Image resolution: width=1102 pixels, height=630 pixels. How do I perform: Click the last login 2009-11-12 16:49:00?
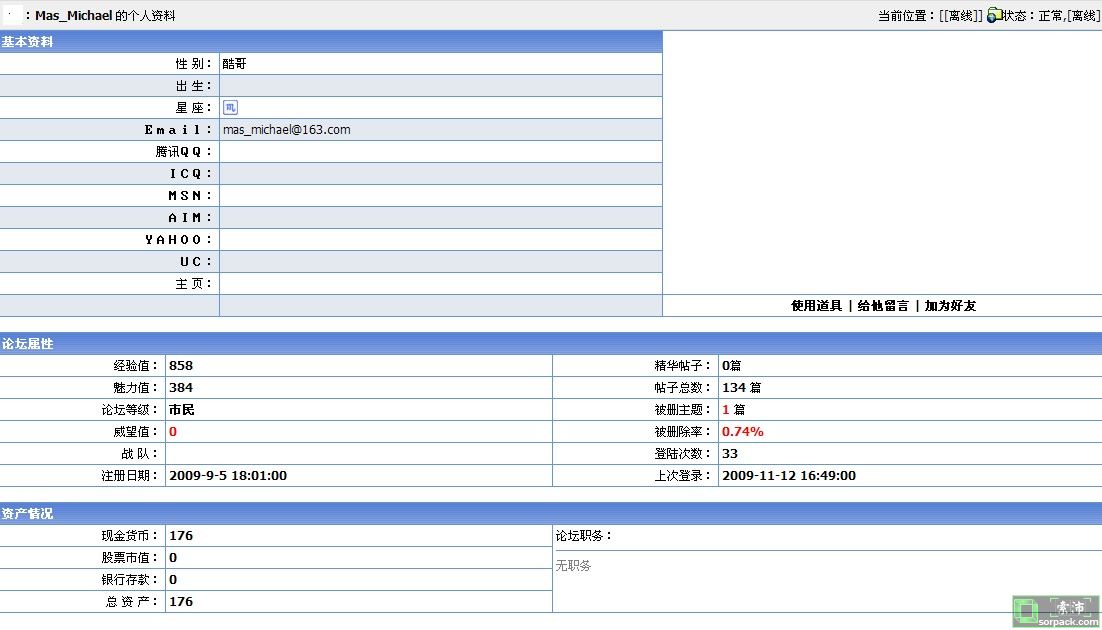[788, 476]
